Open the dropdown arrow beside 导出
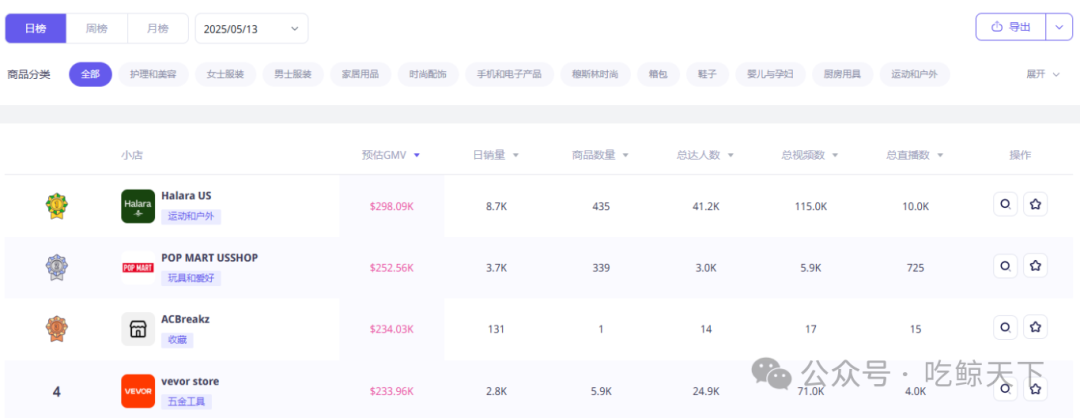1080x418 pixels. click(x=1059, y=27)
